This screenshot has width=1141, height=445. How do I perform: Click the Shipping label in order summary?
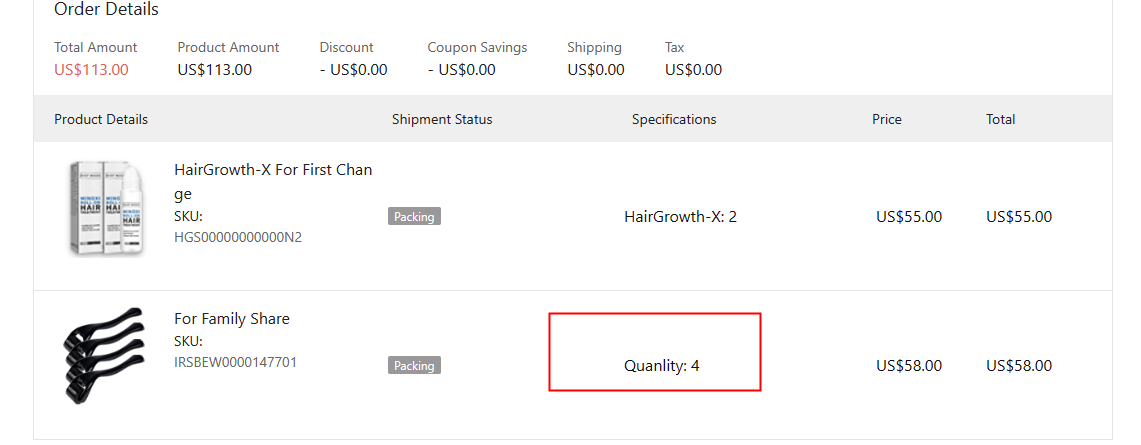coord(594,48)
